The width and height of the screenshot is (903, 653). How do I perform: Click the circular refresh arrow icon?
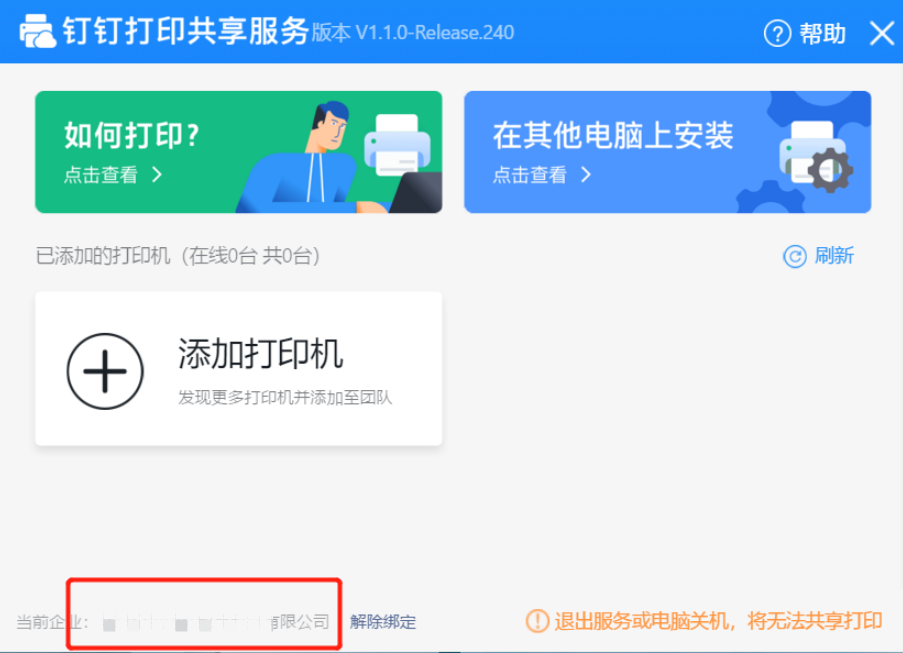point(795,256)
